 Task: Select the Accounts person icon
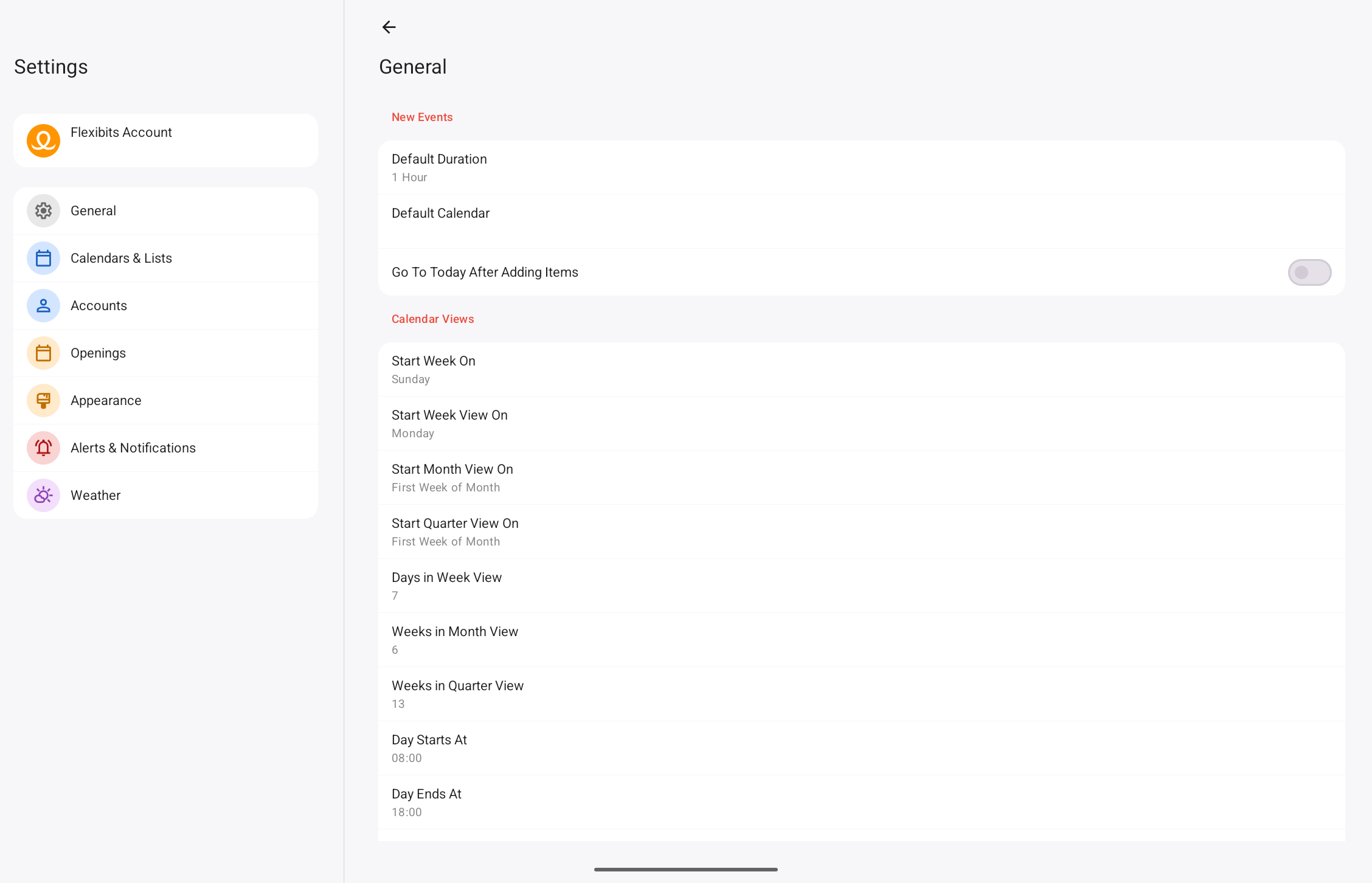tap(43, 305)
